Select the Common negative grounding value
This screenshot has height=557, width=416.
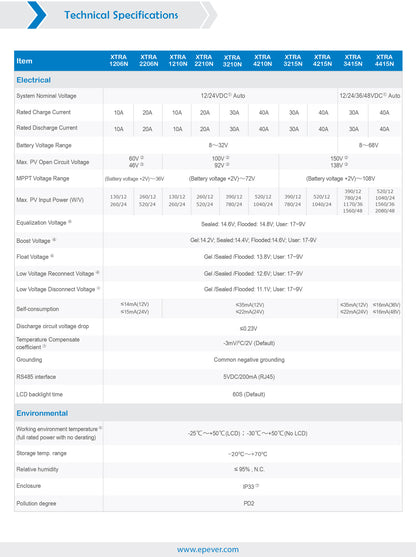pos(249,360)
